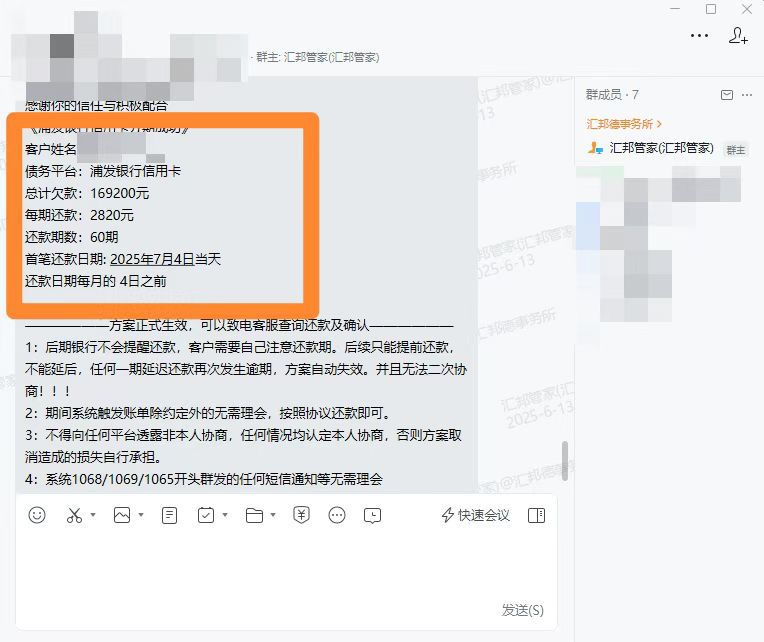Expand the screenshot options dropdown arrow
The width and height of the screenshot is (764, 642).
(93, 515)
